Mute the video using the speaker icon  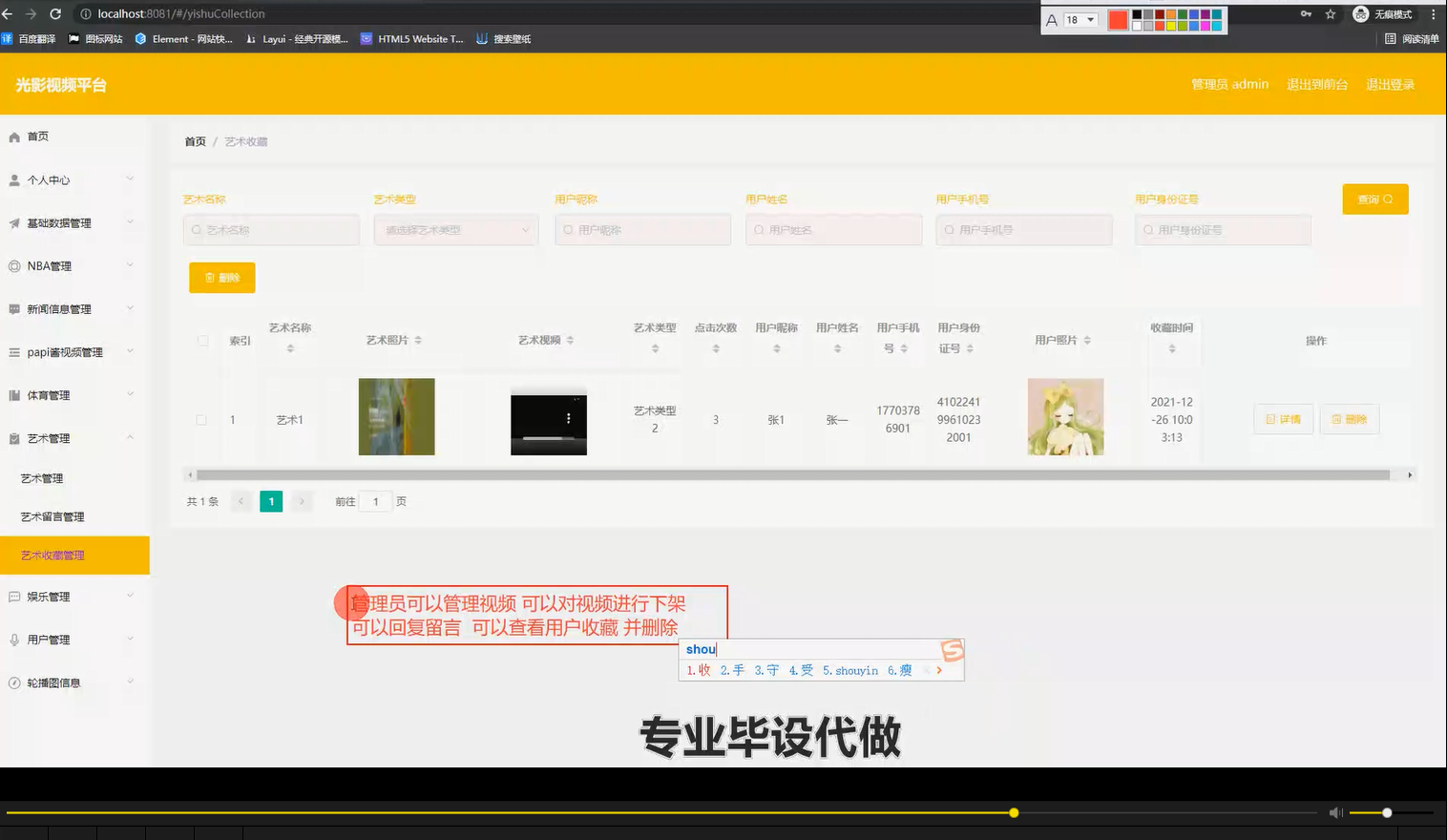tap(1335, 812)
